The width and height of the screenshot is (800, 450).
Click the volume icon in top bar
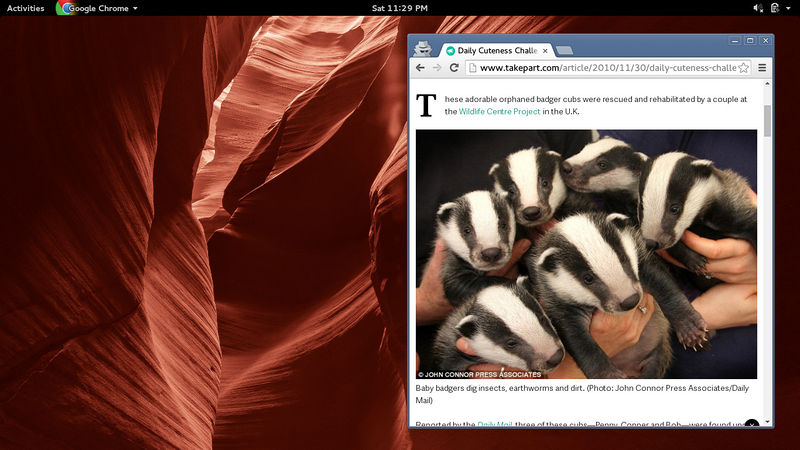(759, 8)
